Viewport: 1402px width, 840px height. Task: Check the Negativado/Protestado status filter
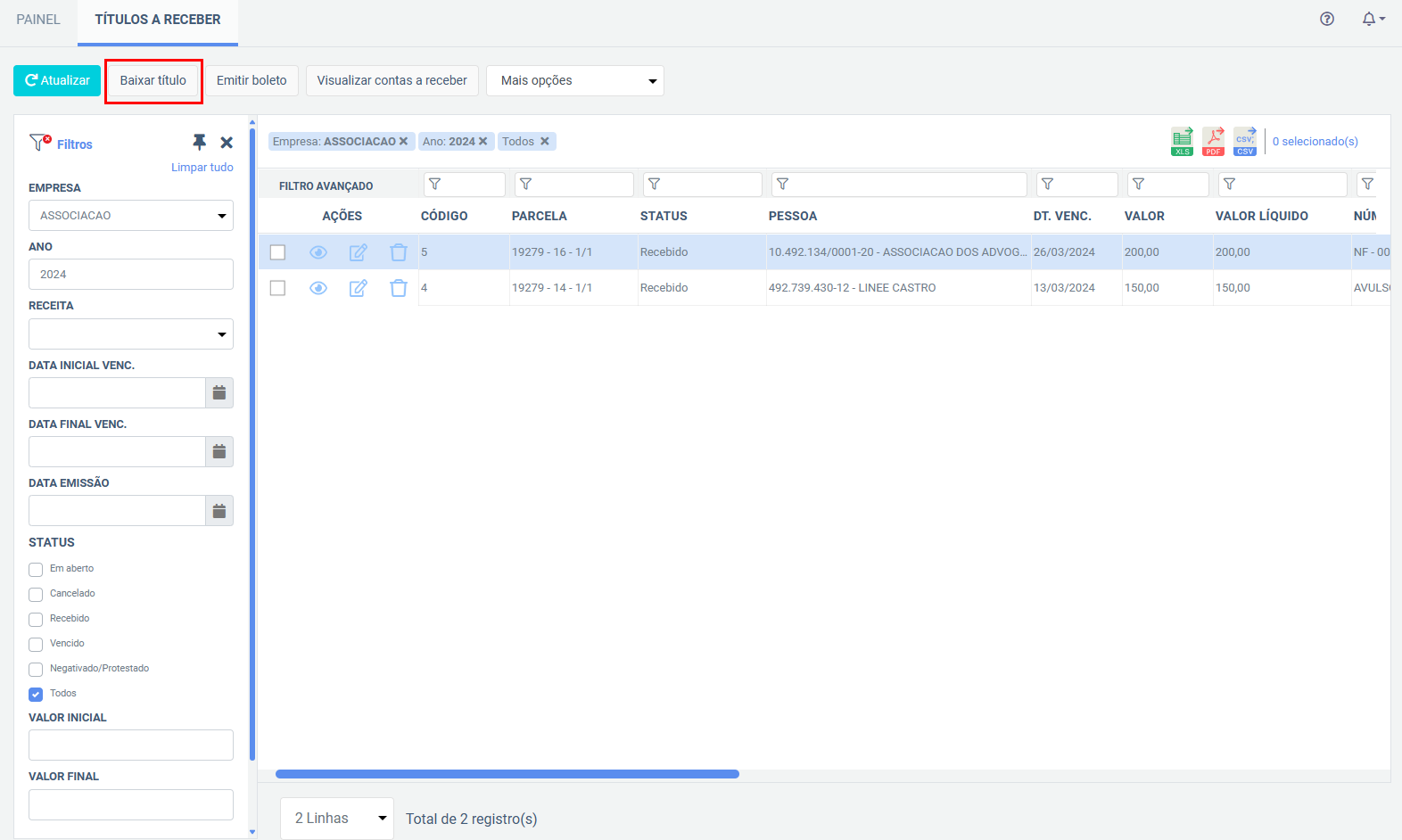(36, 670)
